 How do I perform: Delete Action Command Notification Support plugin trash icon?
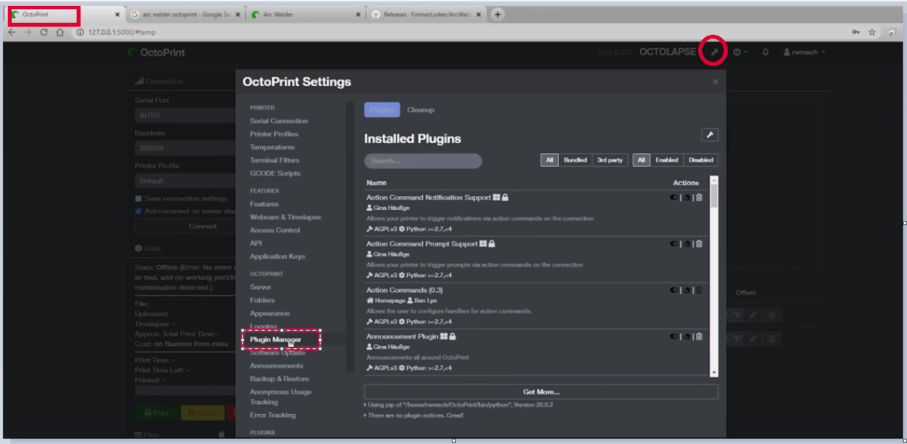[x=699, y=197]
